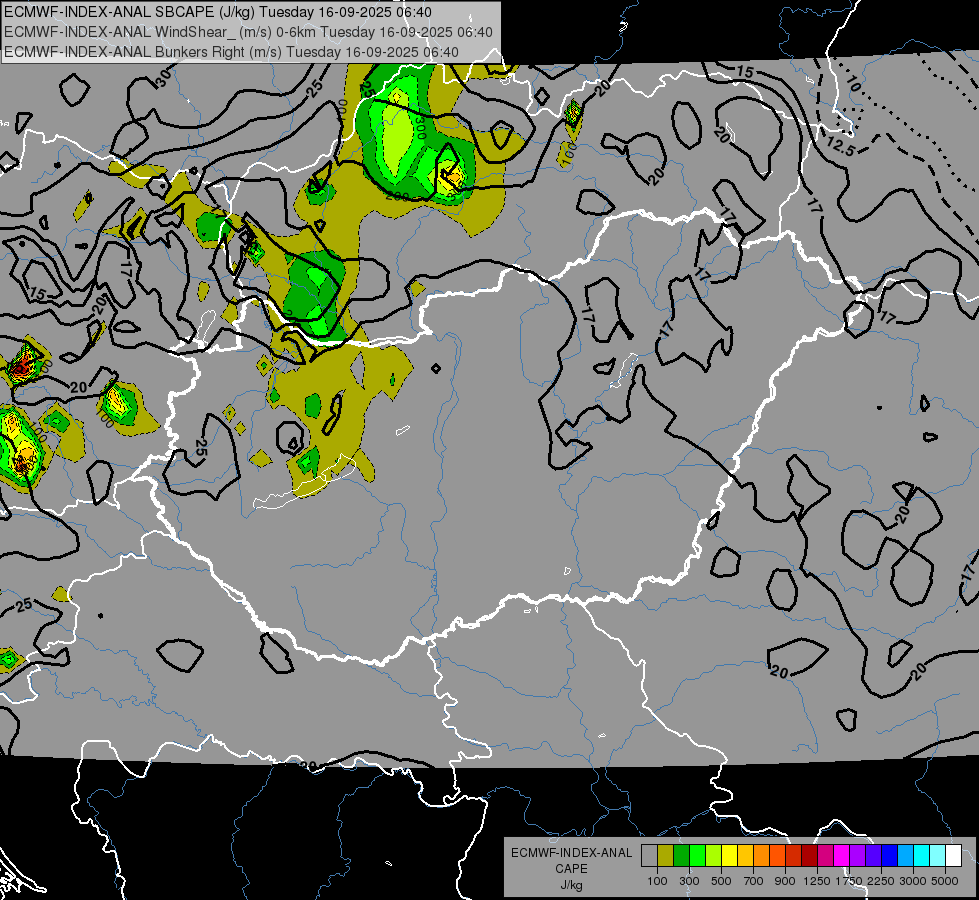
Task: Select the pure yellow legend swatch
Action: pos(729,856)
